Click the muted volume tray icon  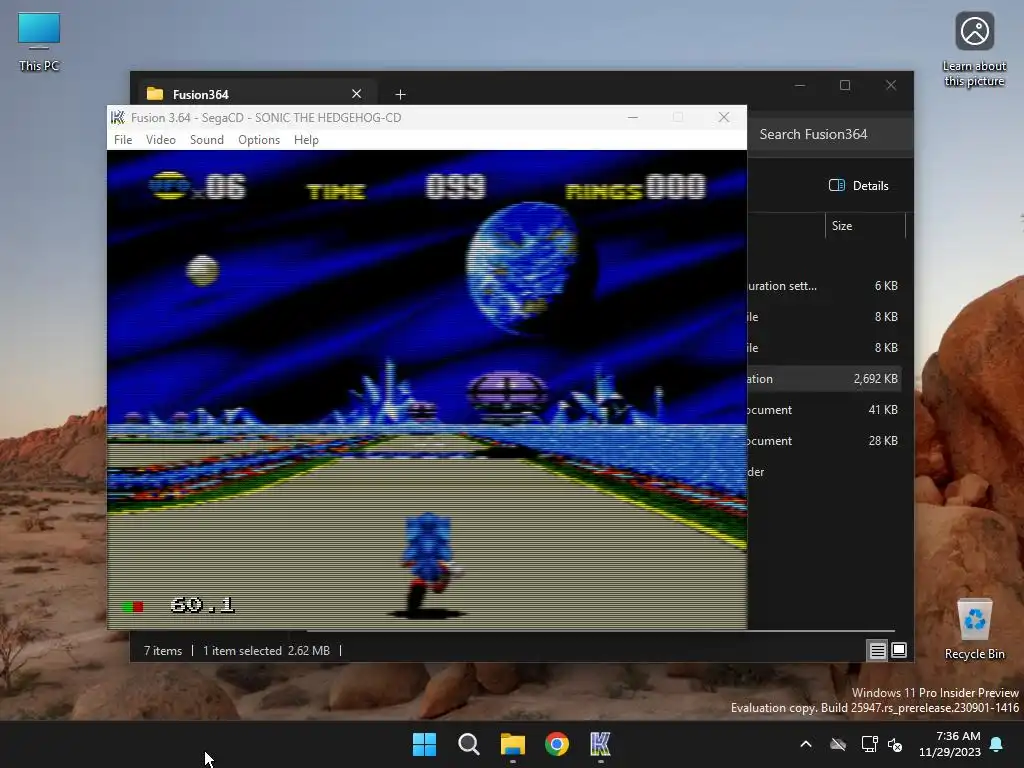coord(895,744)
